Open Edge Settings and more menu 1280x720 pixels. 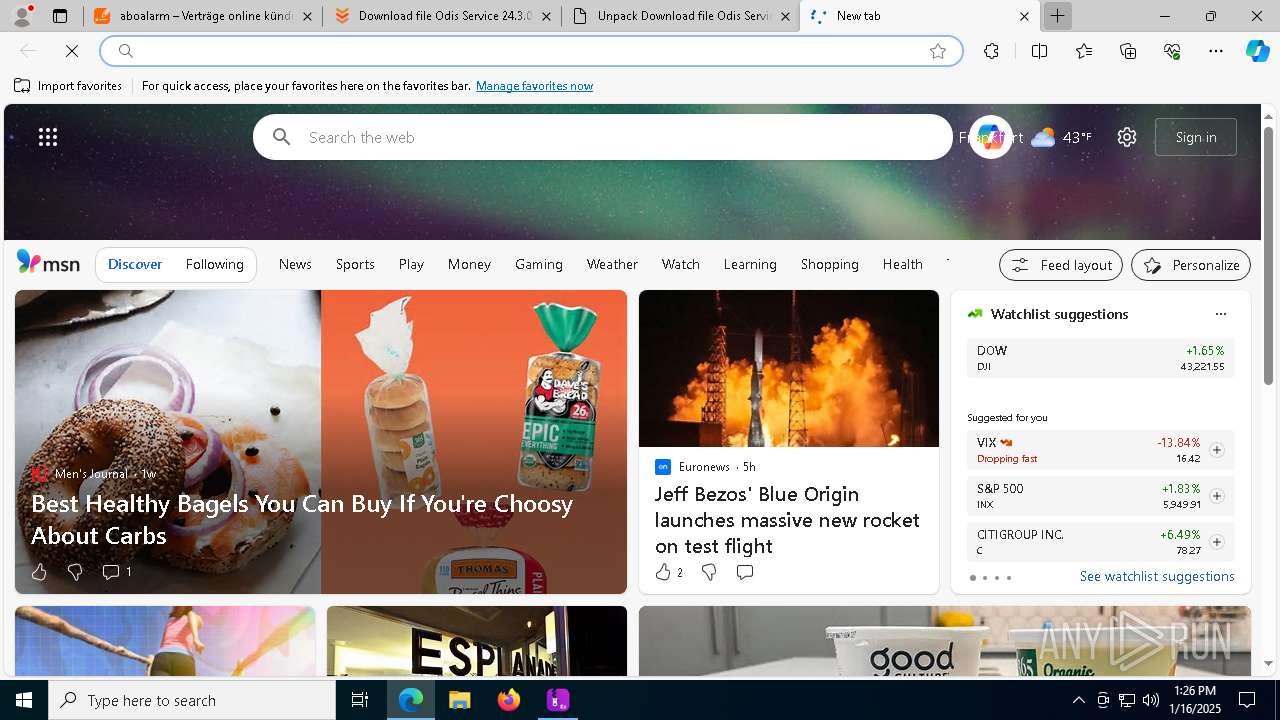coord(1216,51)
